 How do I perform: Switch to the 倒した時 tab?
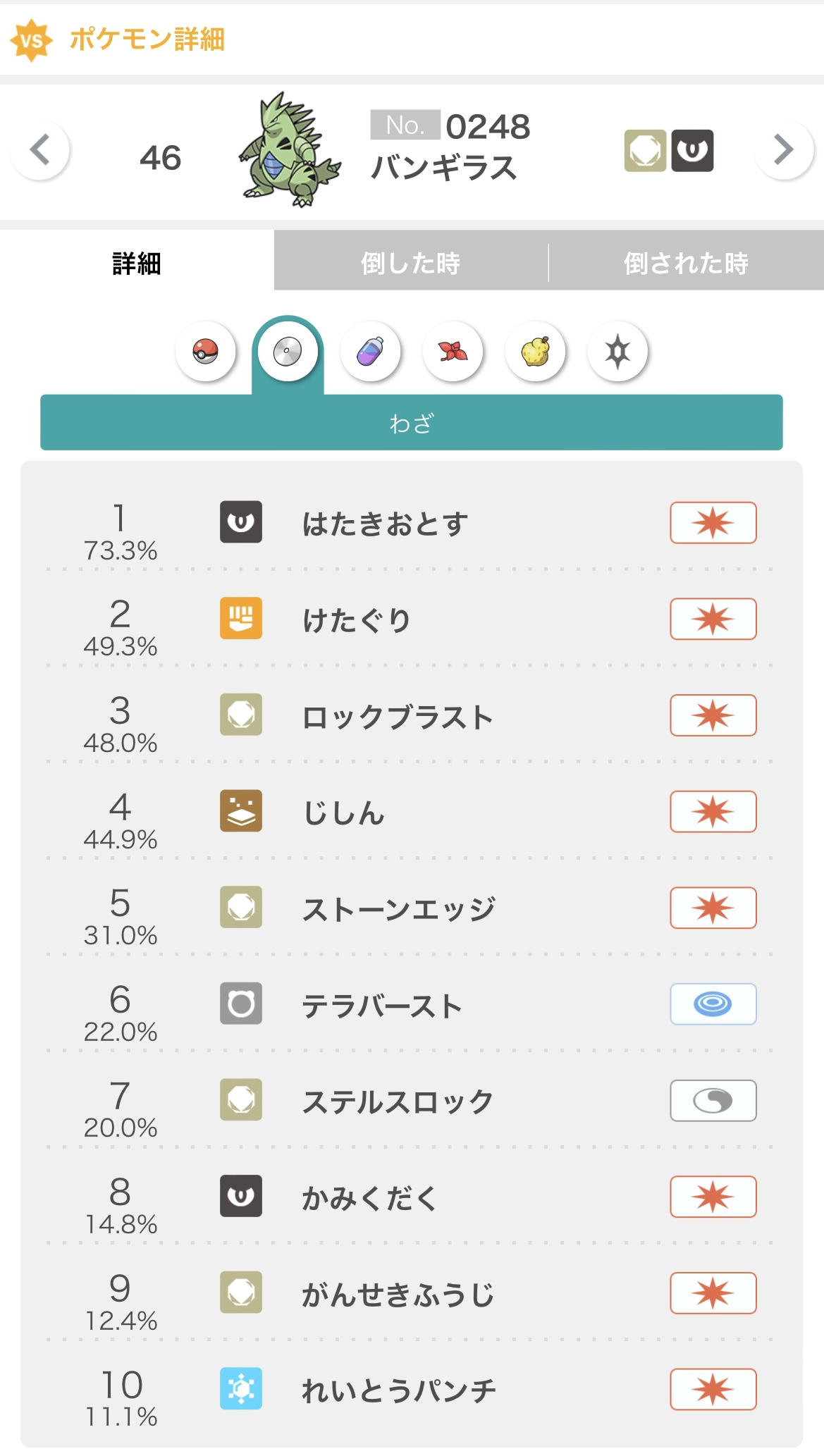410,263
